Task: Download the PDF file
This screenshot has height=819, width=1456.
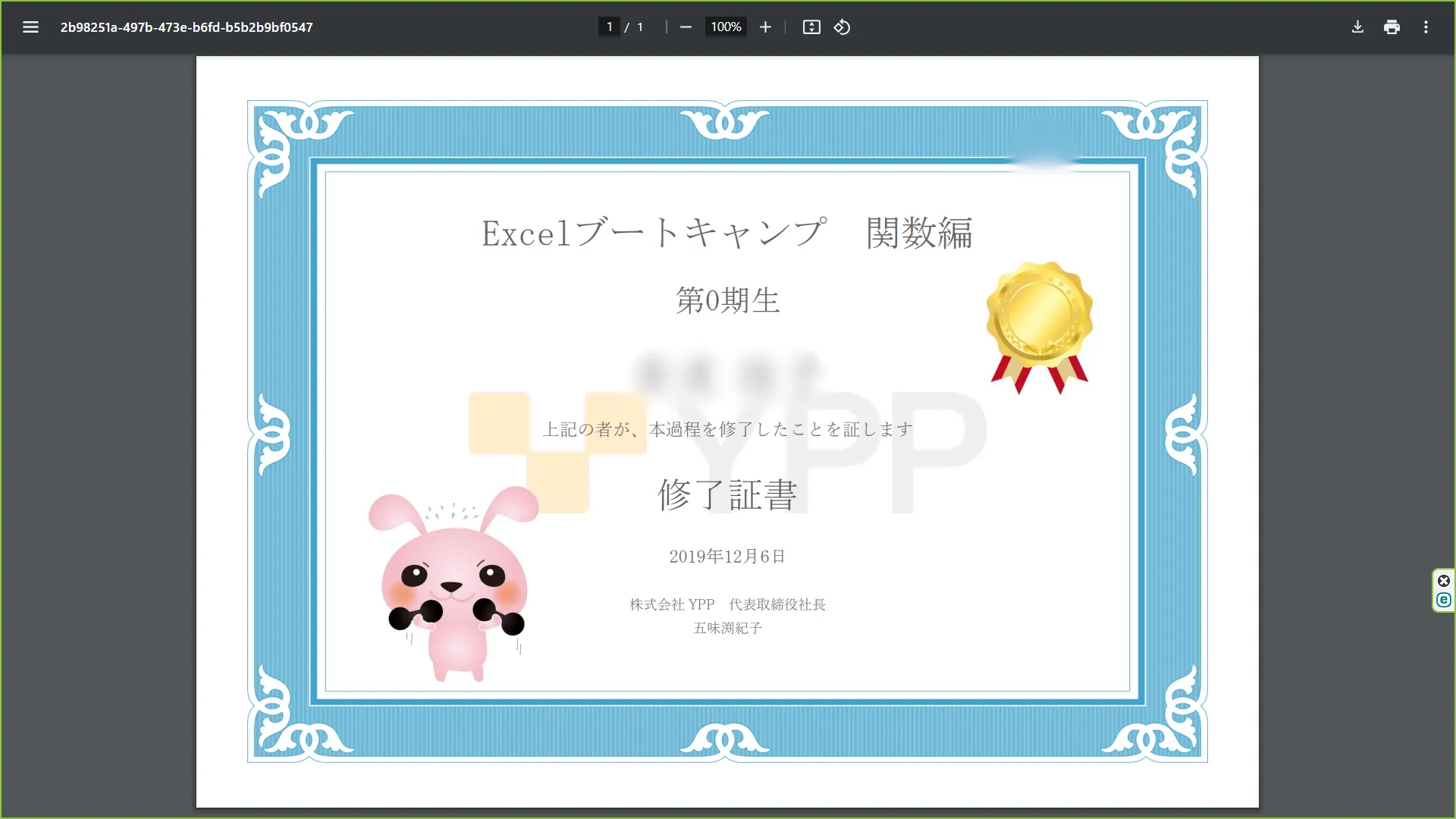Action: pos(1357,27)
